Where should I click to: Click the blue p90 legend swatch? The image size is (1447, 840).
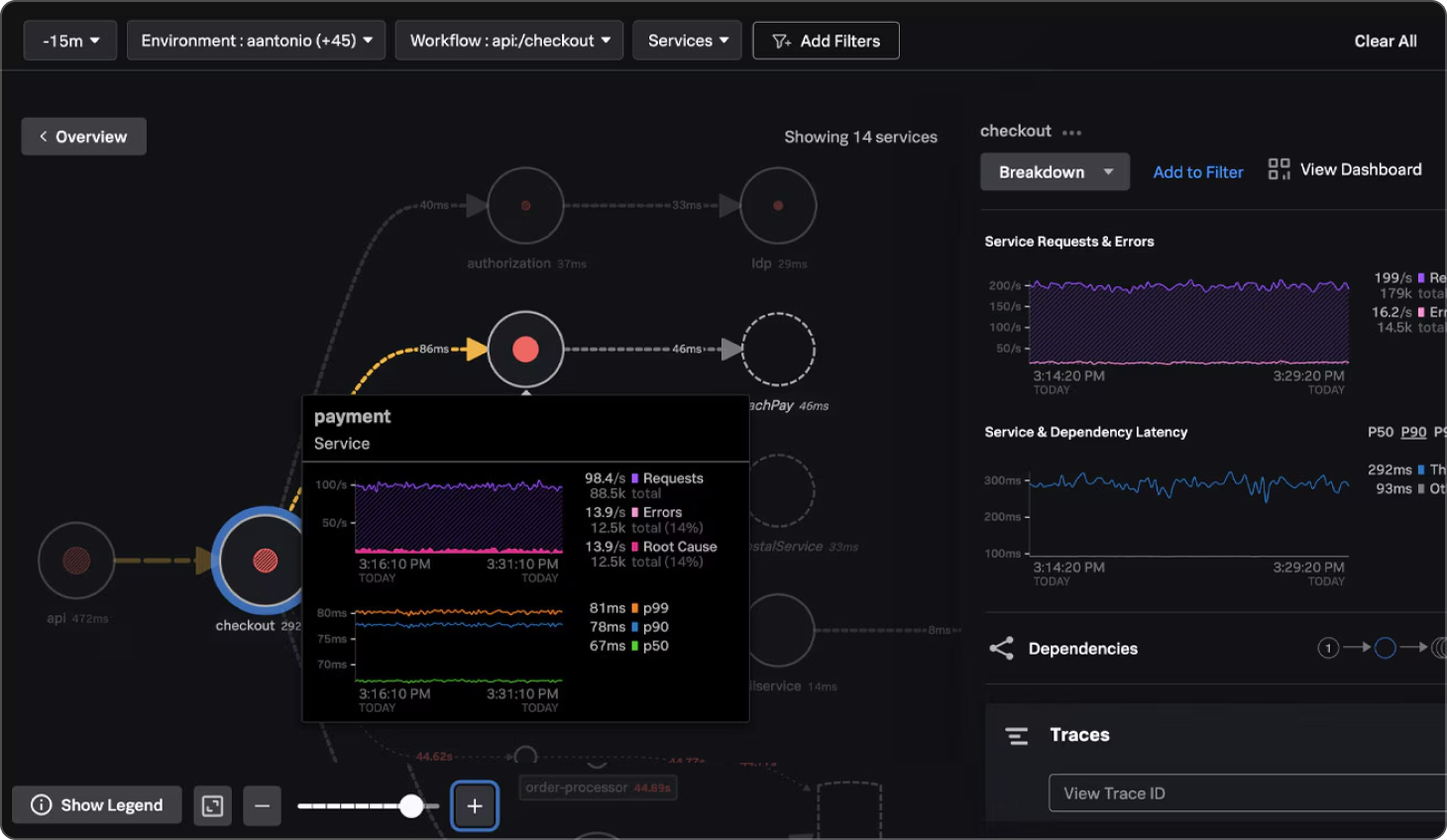635,627
